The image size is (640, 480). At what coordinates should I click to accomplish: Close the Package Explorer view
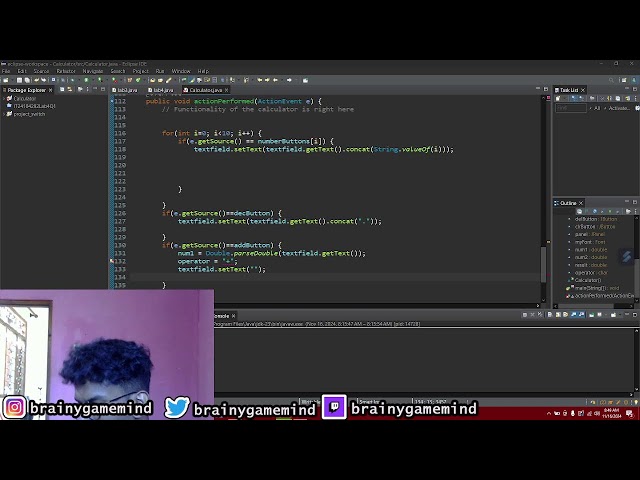(51, 90)
